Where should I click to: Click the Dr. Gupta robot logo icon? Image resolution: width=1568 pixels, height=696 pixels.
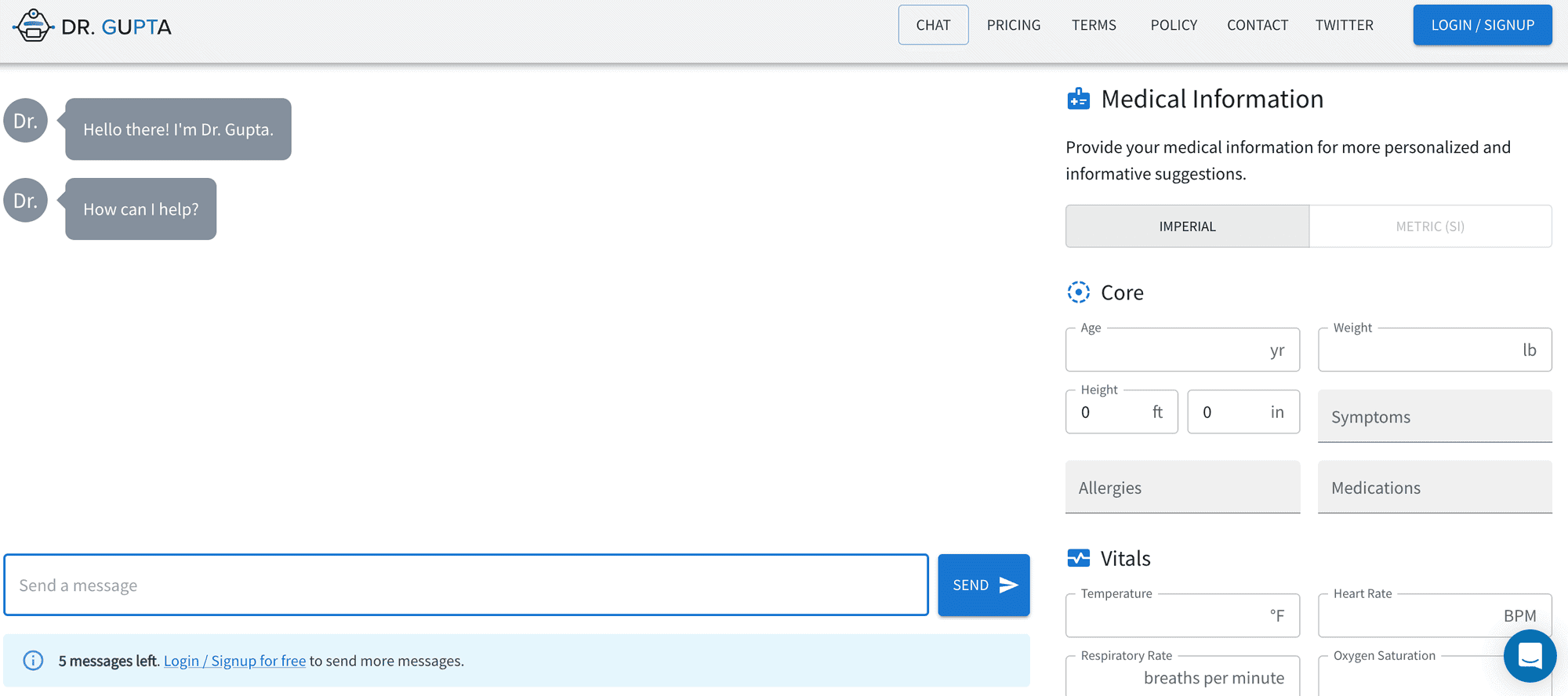(33, 26)
